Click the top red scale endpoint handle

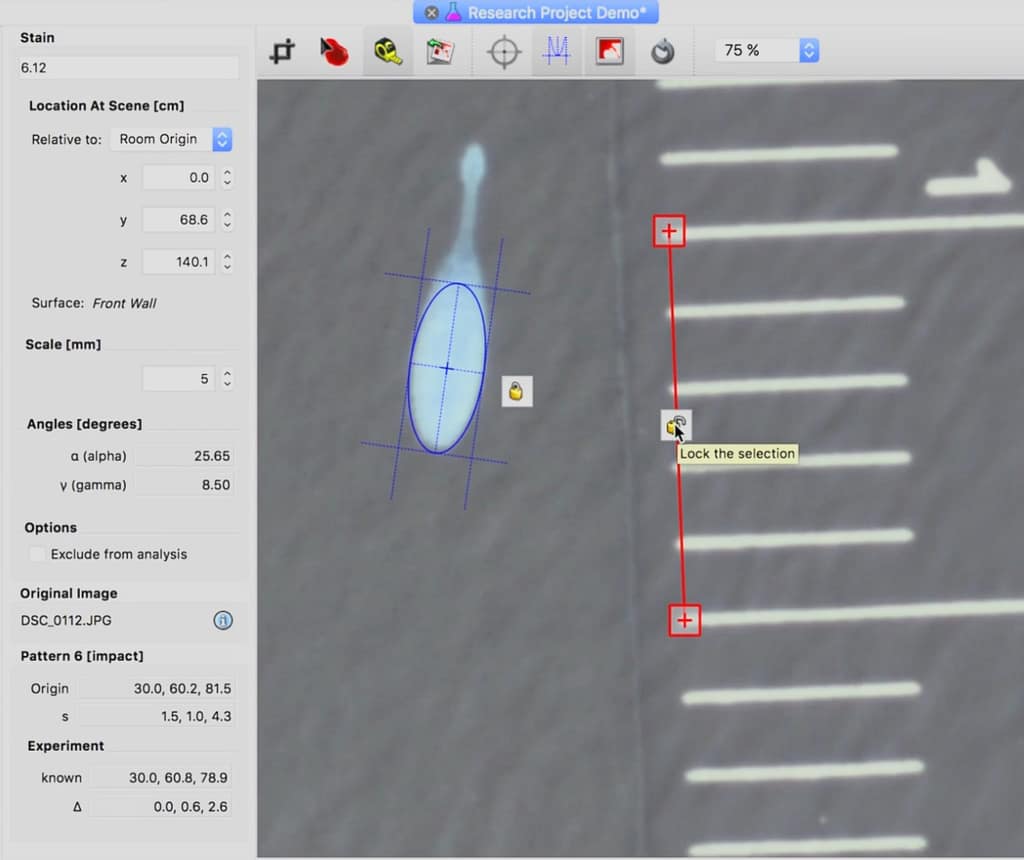click(669, 232)
